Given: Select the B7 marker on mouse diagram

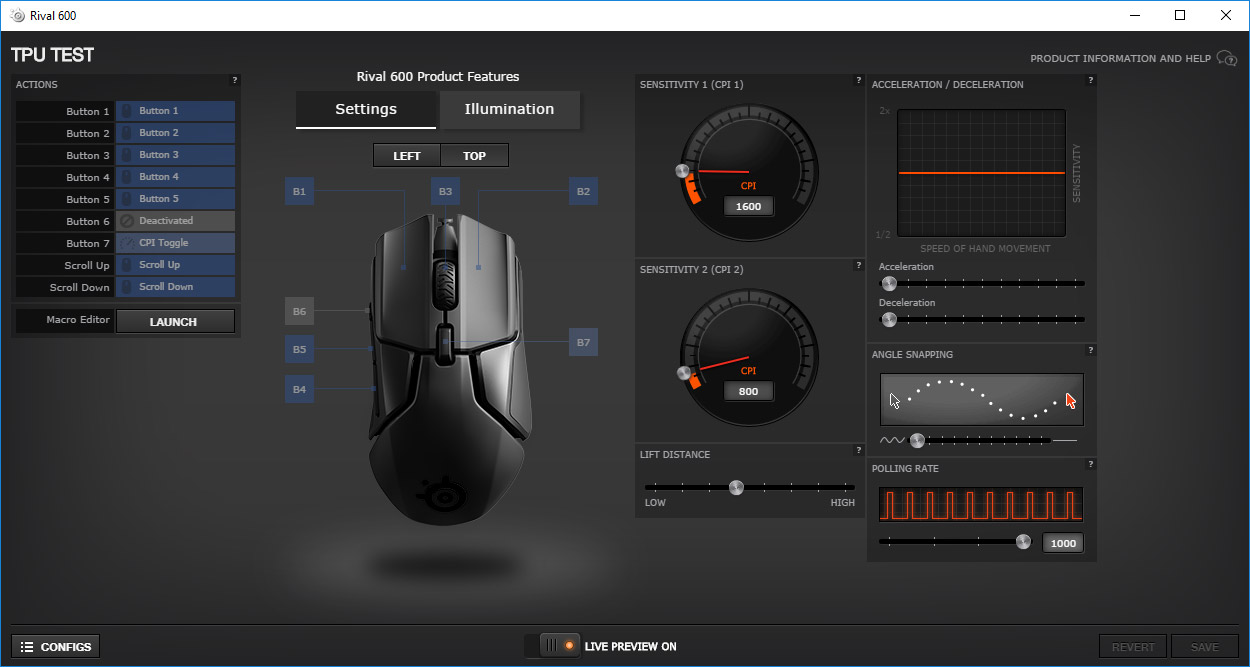Looking at the screenshot, I should 583,343.
